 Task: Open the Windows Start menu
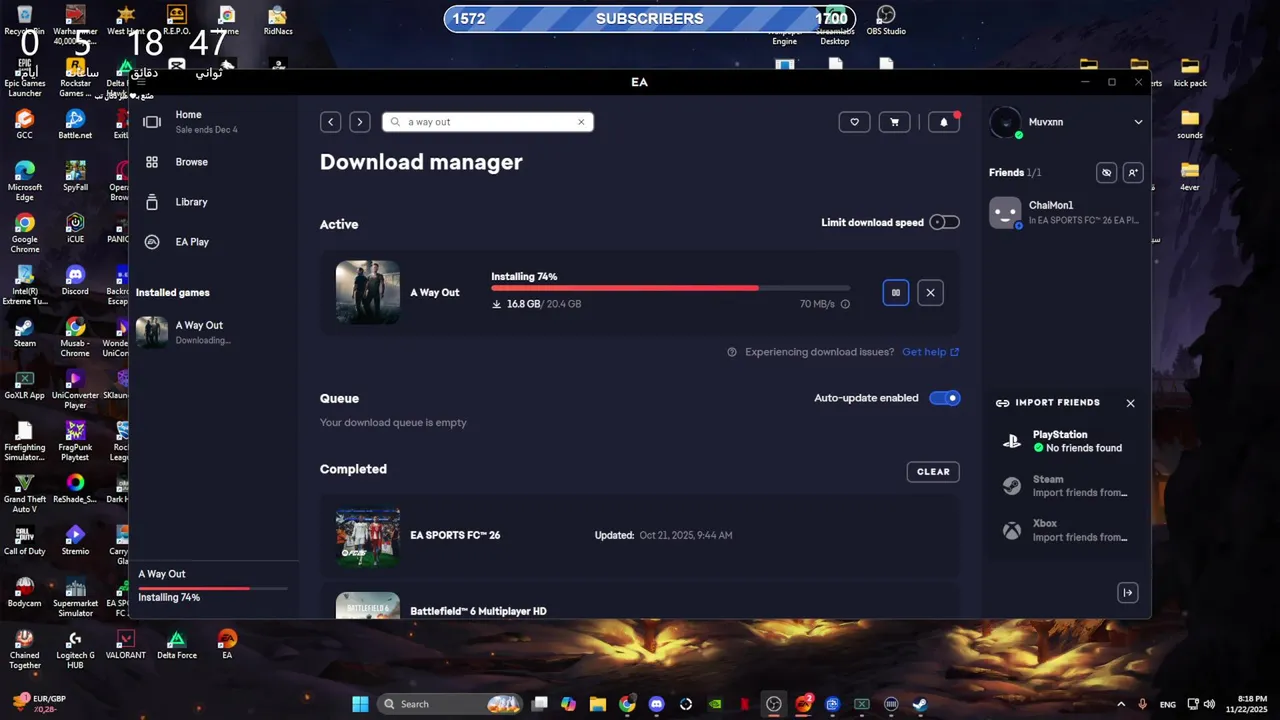(x=360, y=704)
